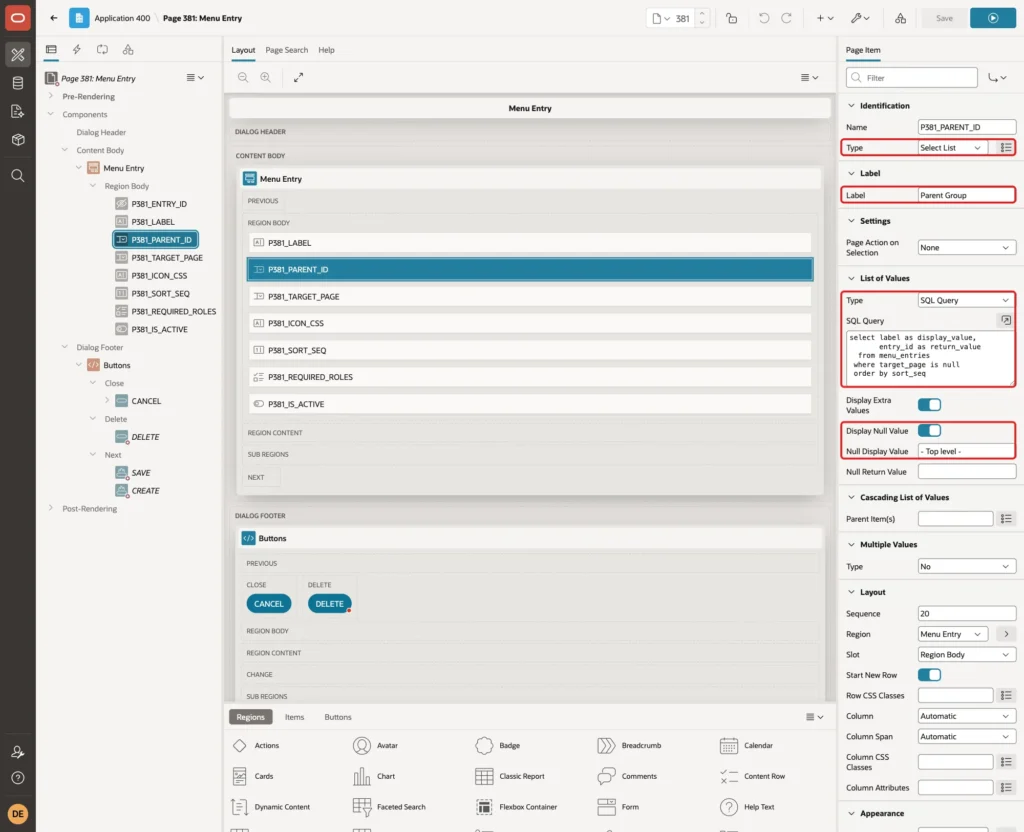This screenshot has width=1024, height=832.
Task: Open code editor for SQL Query
Action: (x=1006, y=320)
